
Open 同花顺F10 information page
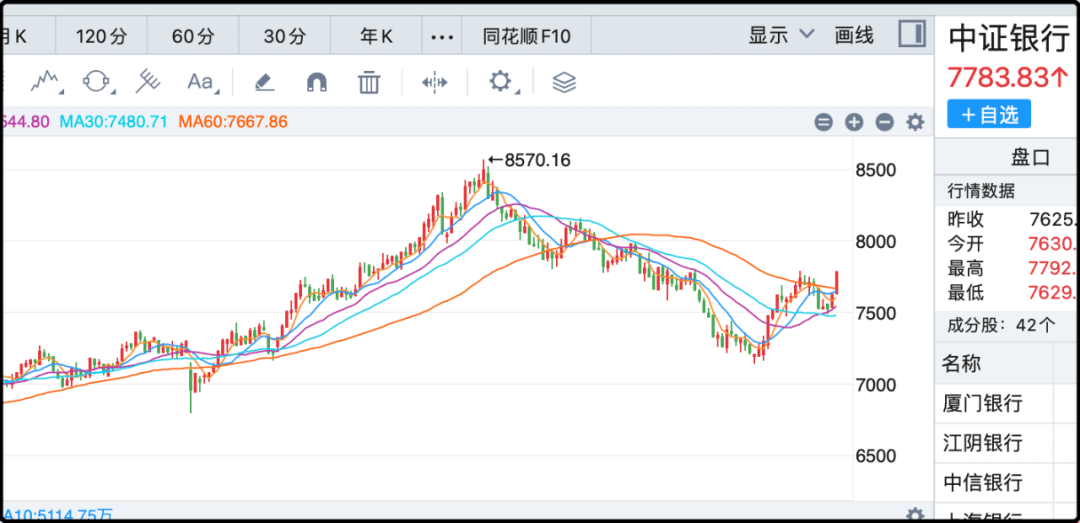click(x=527, y=36)
